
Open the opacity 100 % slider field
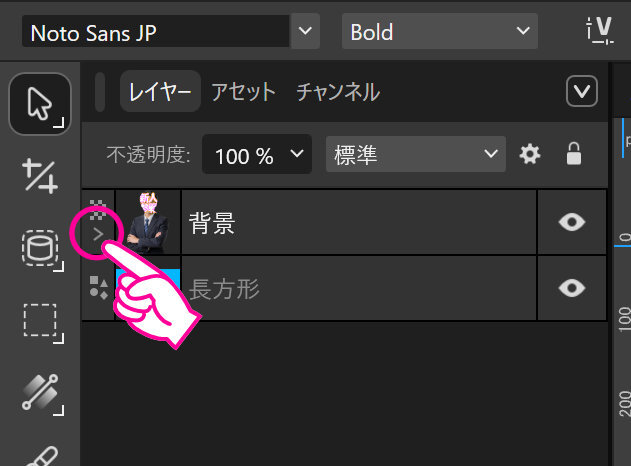coord(256,155)
